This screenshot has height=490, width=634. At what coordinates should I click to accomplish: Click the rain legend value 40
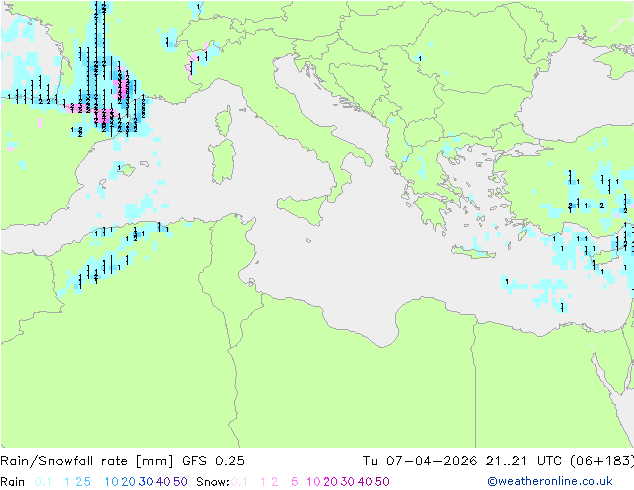tap(163, 482)
